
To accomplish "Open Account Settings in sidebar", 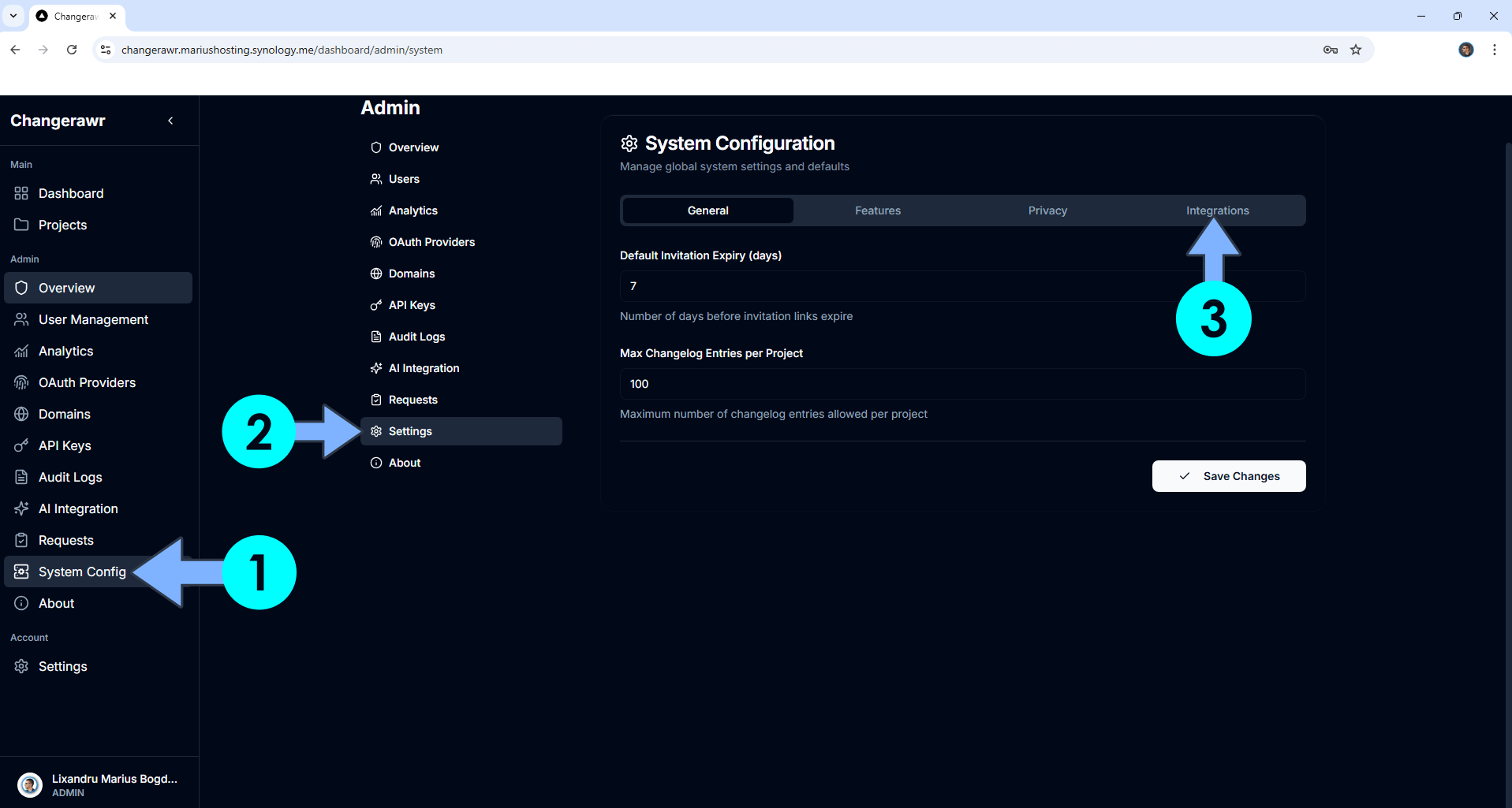I will point(98,666).
